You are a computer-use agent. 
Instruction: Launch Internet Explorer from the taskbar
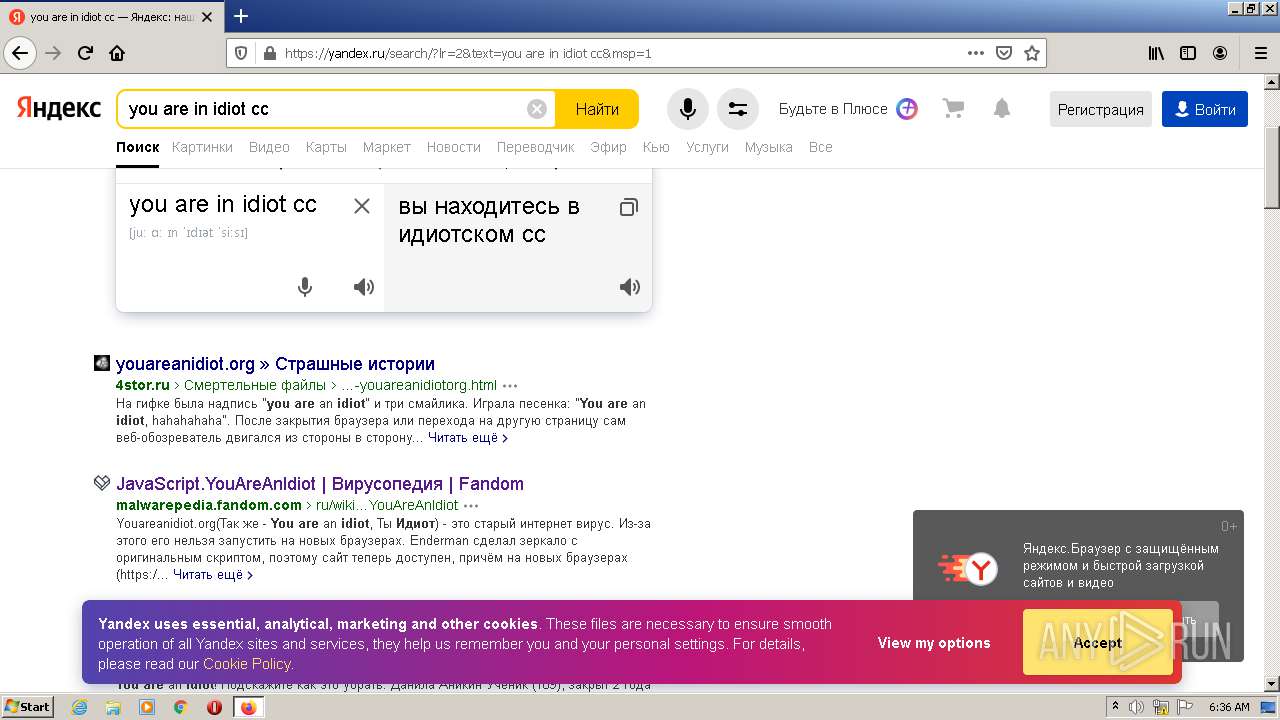point(79,707)
